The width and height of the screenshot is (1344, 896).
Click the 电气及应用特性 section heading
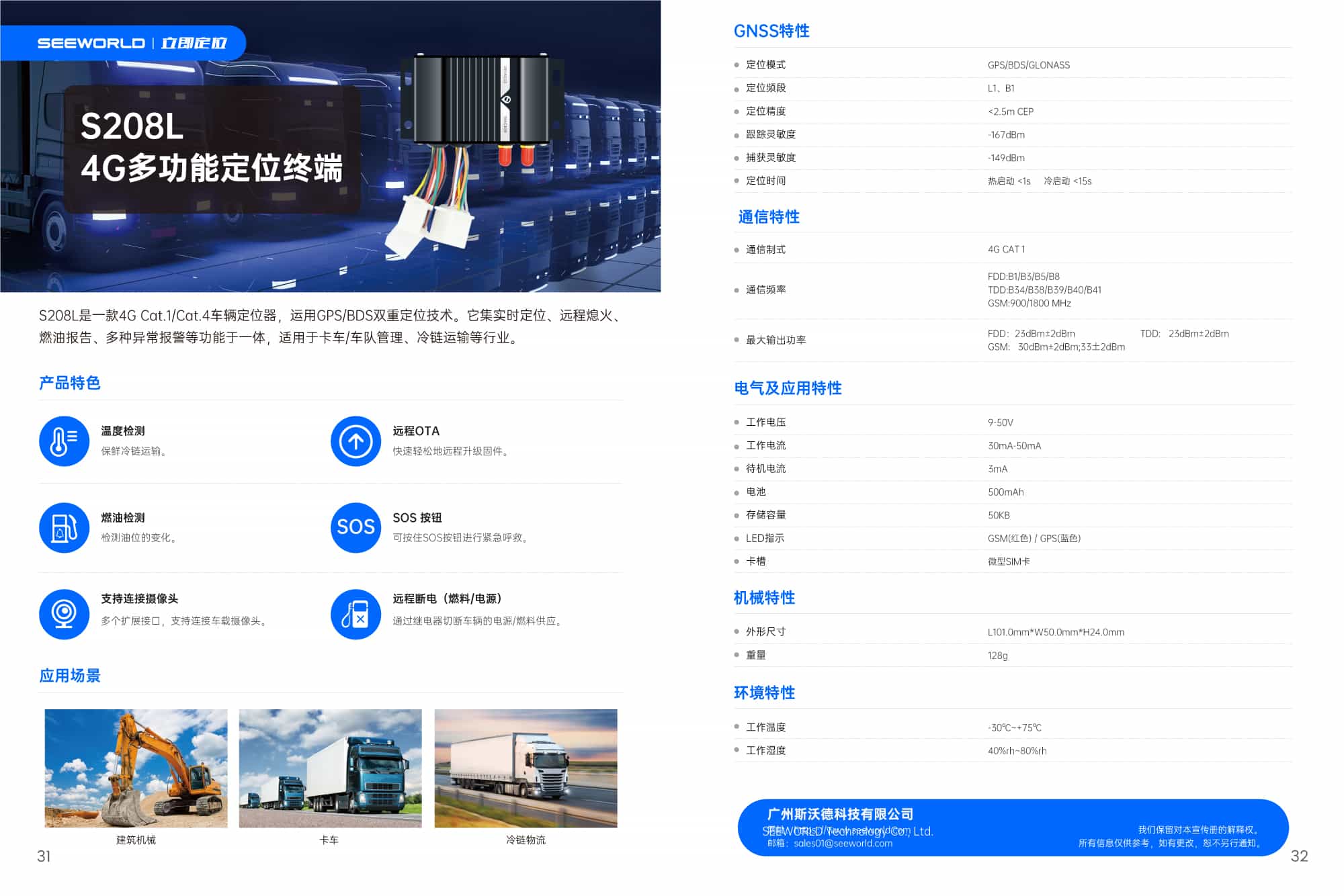coord(787,388)
